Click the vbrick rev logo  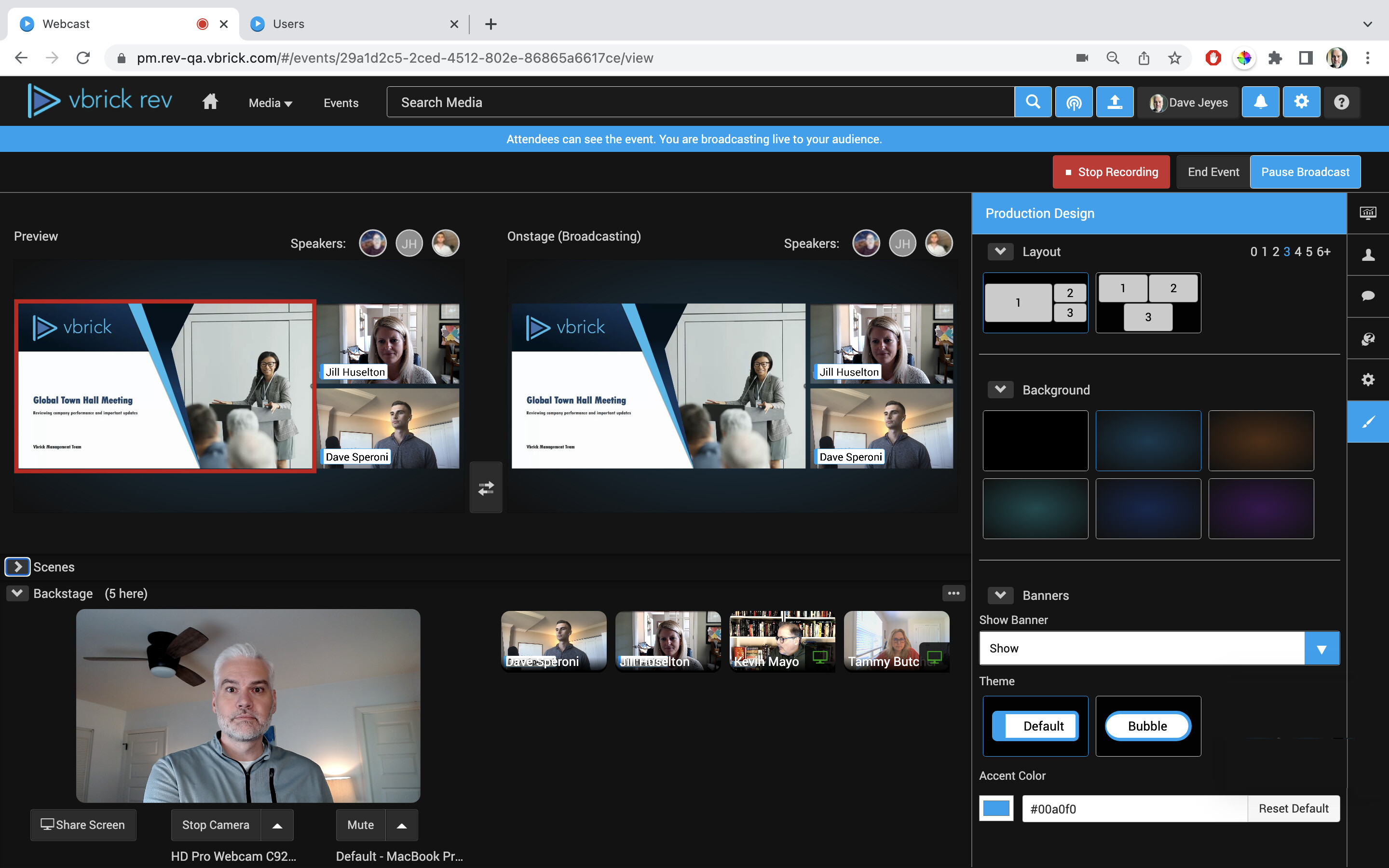[x=100, y=100]
